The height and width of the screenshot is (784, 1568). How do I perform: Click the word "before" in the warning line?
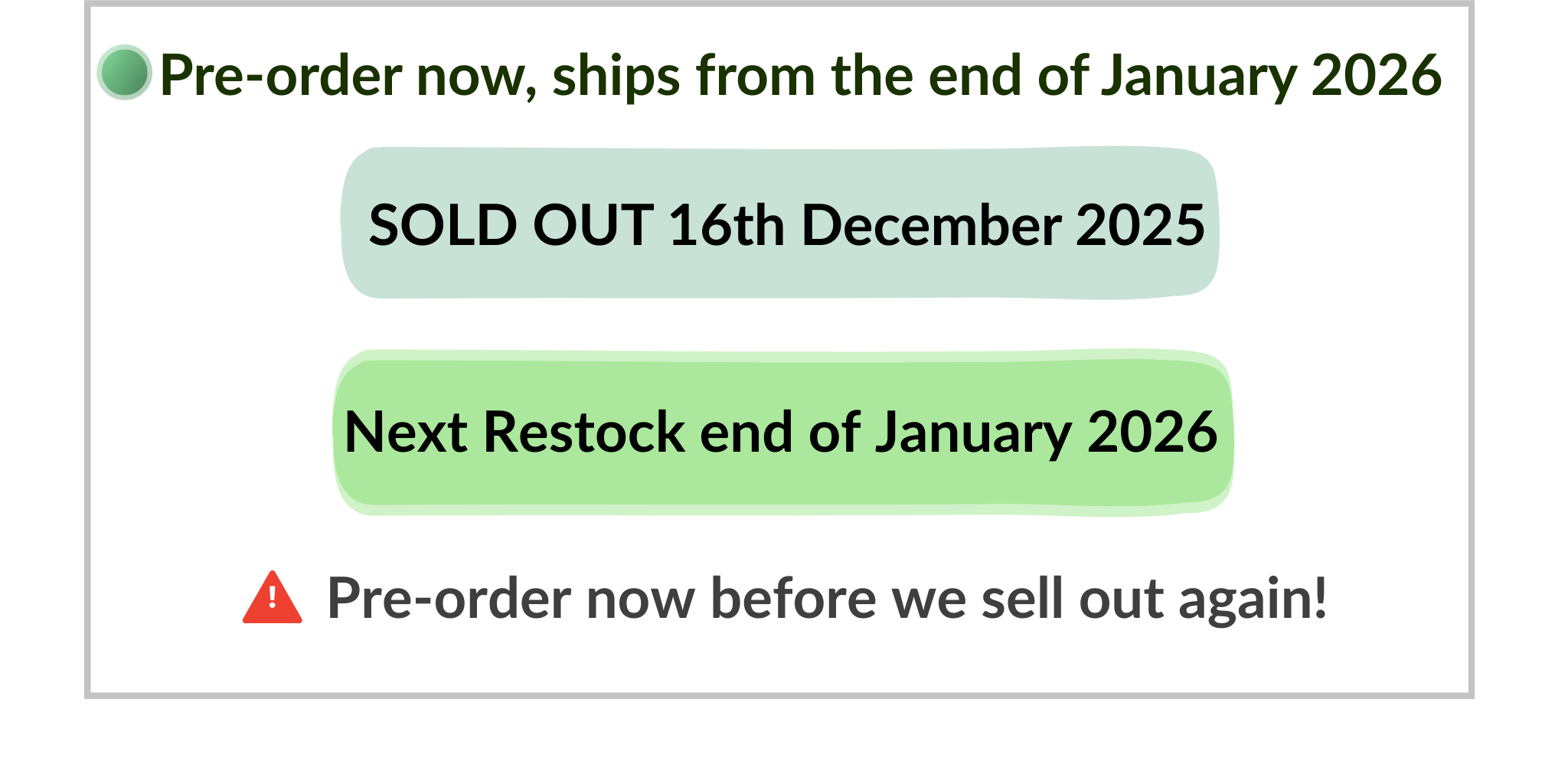[793, 598]
